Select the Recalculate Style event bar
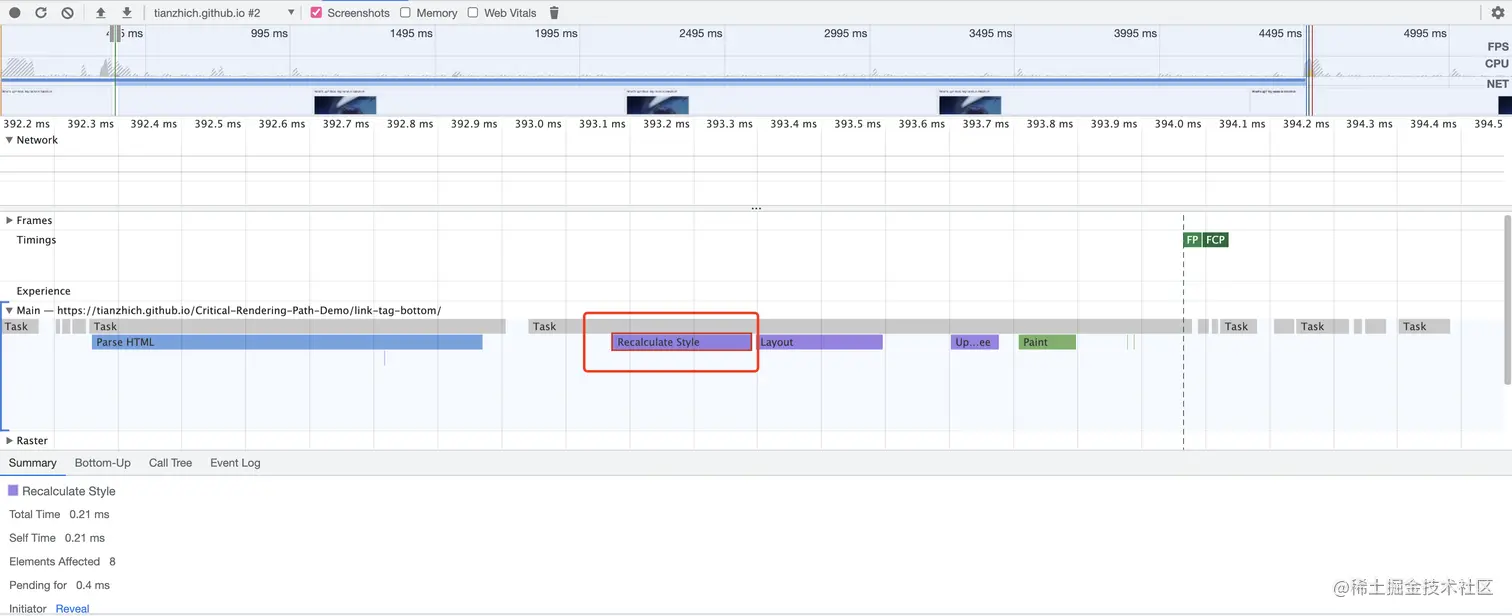The image size is (1512, 616). [x=681, y=342]
